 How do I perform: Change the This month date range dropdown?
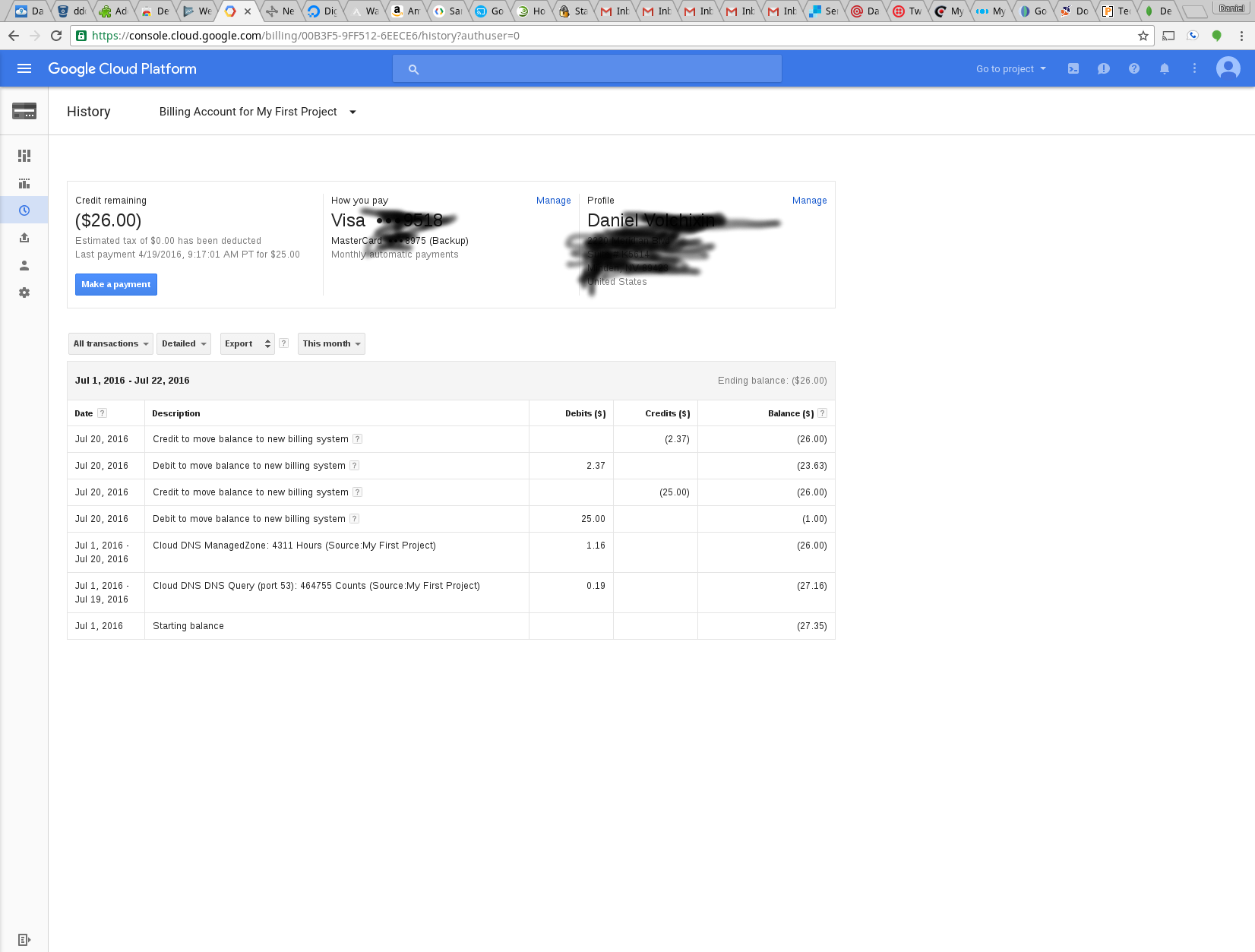(x=331, y=343)
